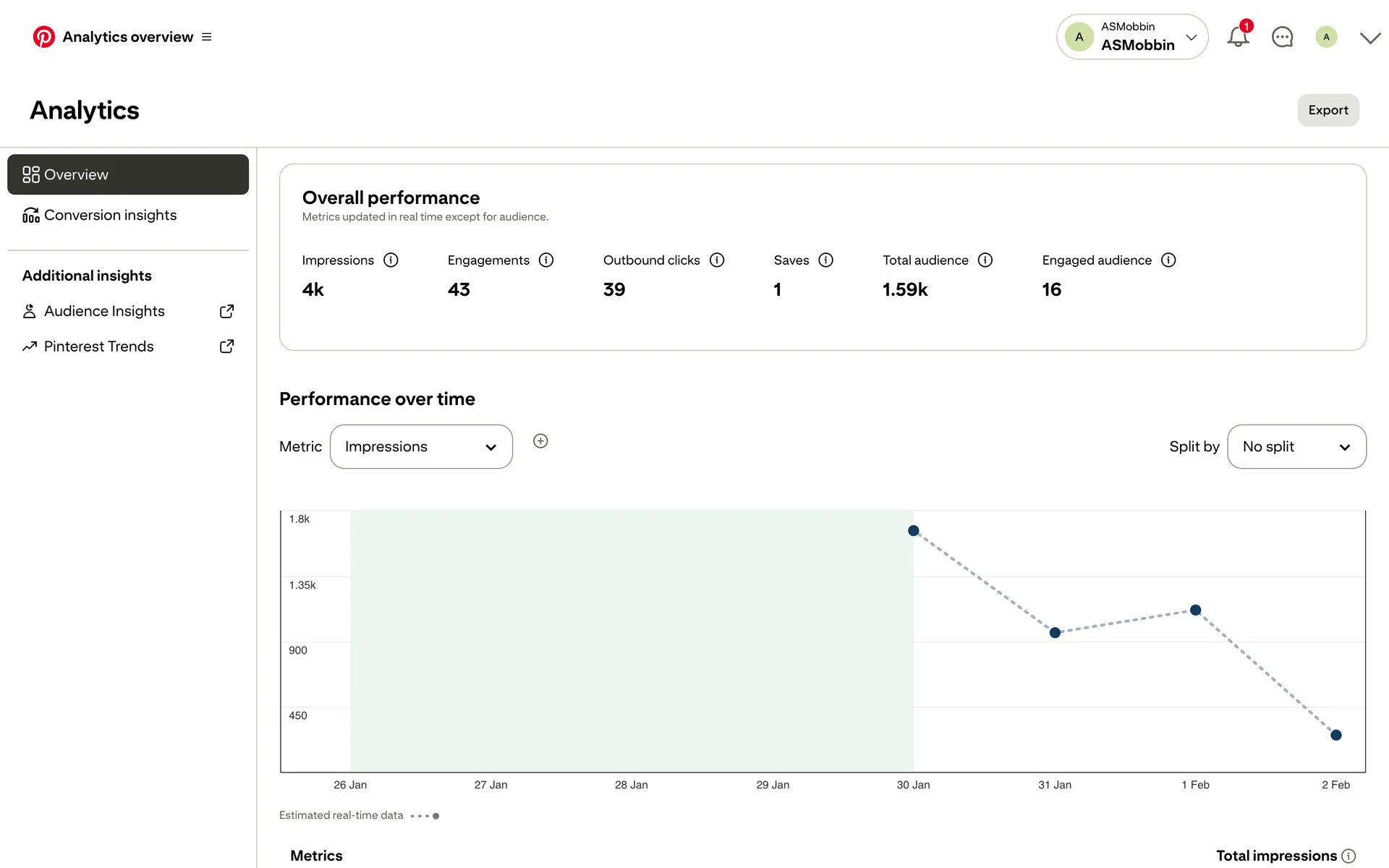Open the Analytics overview hamburger menu
Image resolution: width=1389 pixels, height=868 pixels.
coord(207,37)
